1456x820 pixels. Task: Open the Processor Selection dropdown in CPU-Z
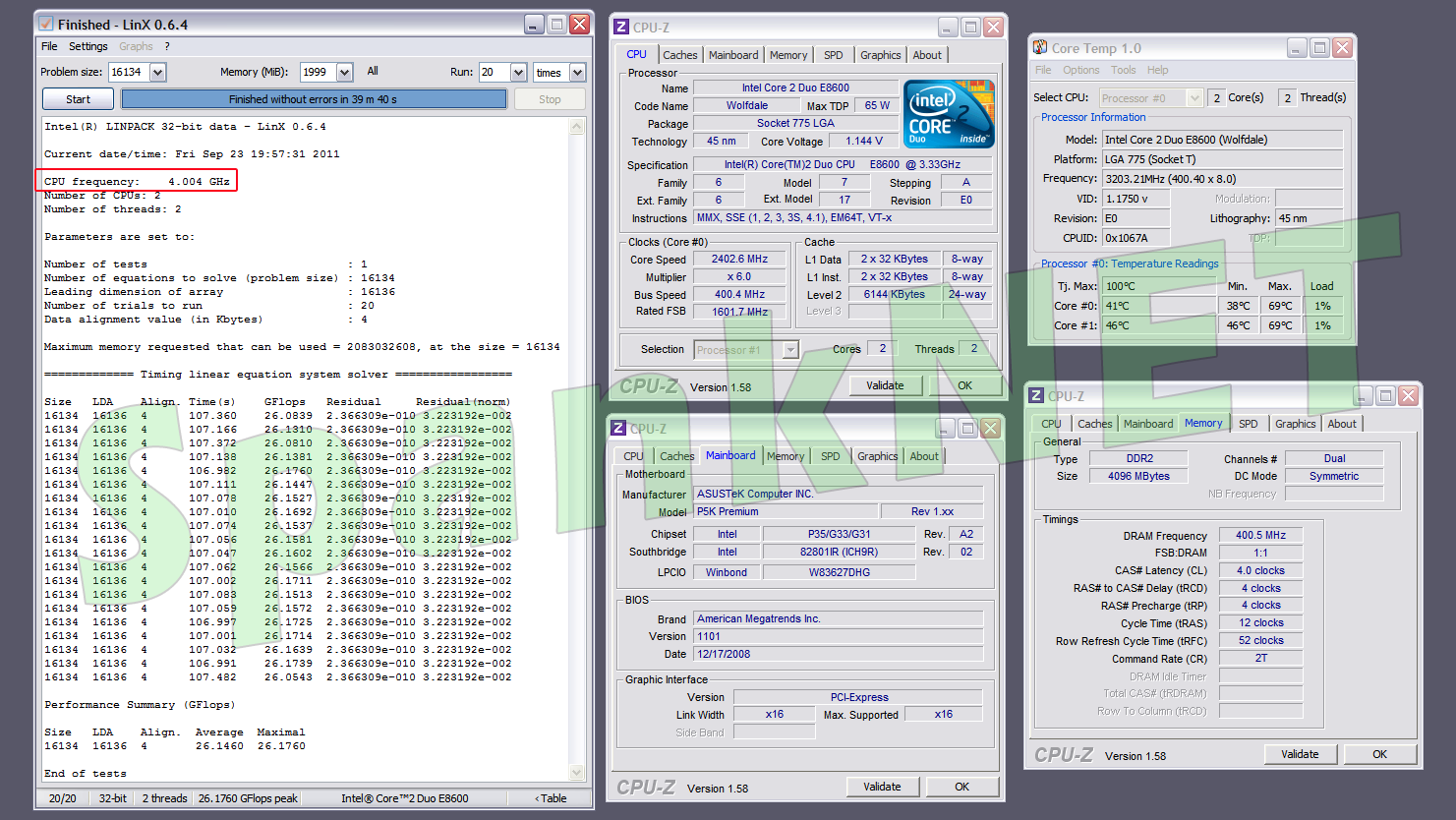tap(789, 349)
